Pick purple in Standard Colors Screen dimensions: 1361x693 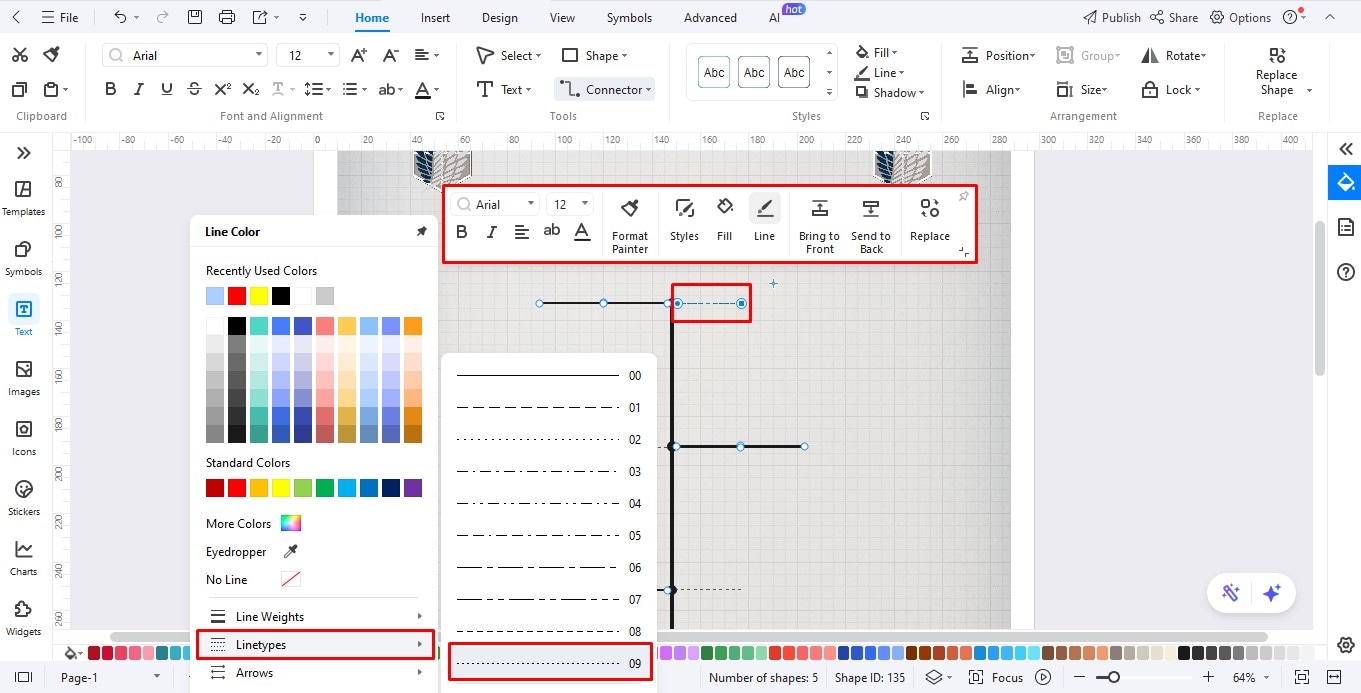(x=413, y=488)
